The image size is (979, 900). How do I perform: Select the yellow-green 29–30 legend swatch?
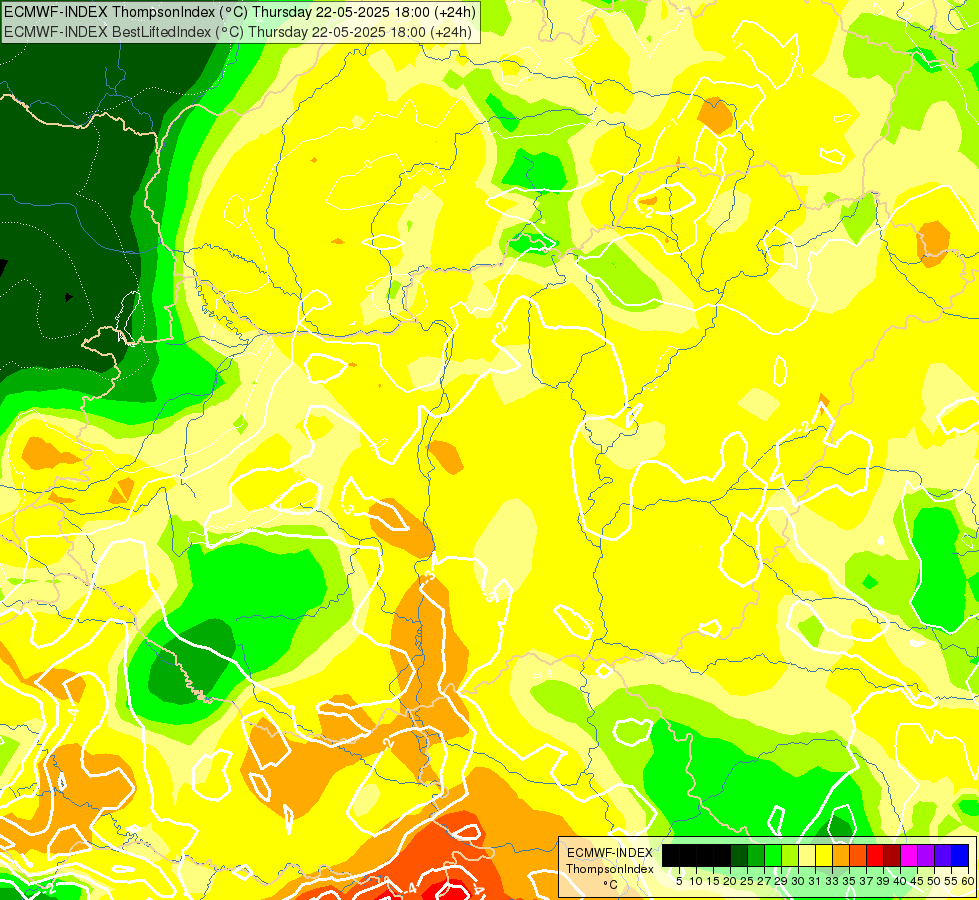click(x=790, y=855)
